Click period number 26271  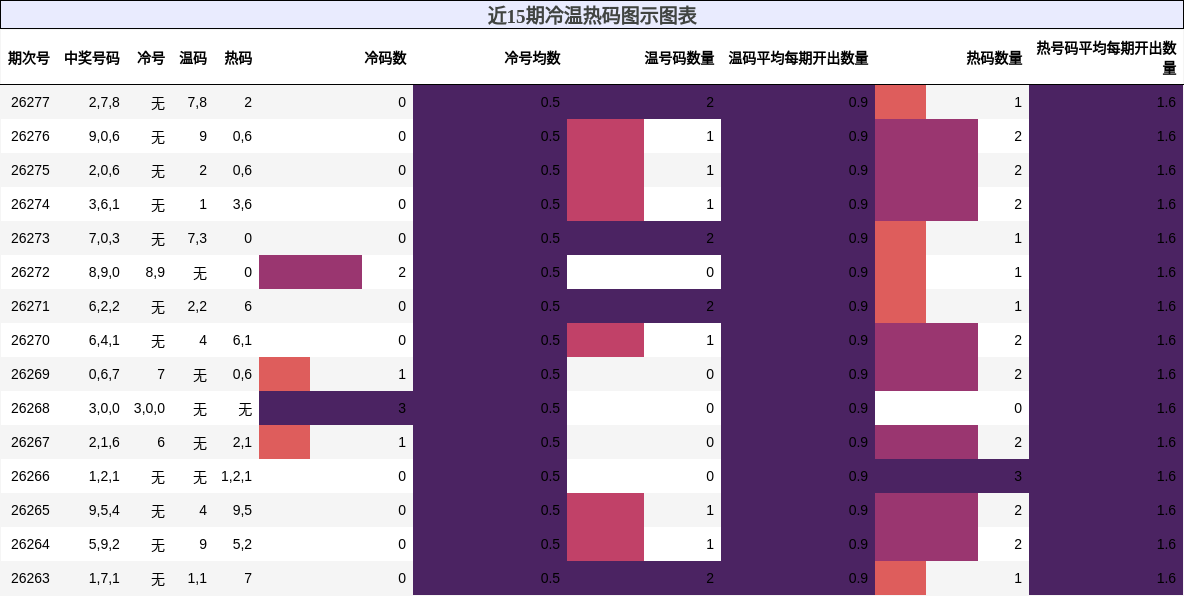click(30, 306)
